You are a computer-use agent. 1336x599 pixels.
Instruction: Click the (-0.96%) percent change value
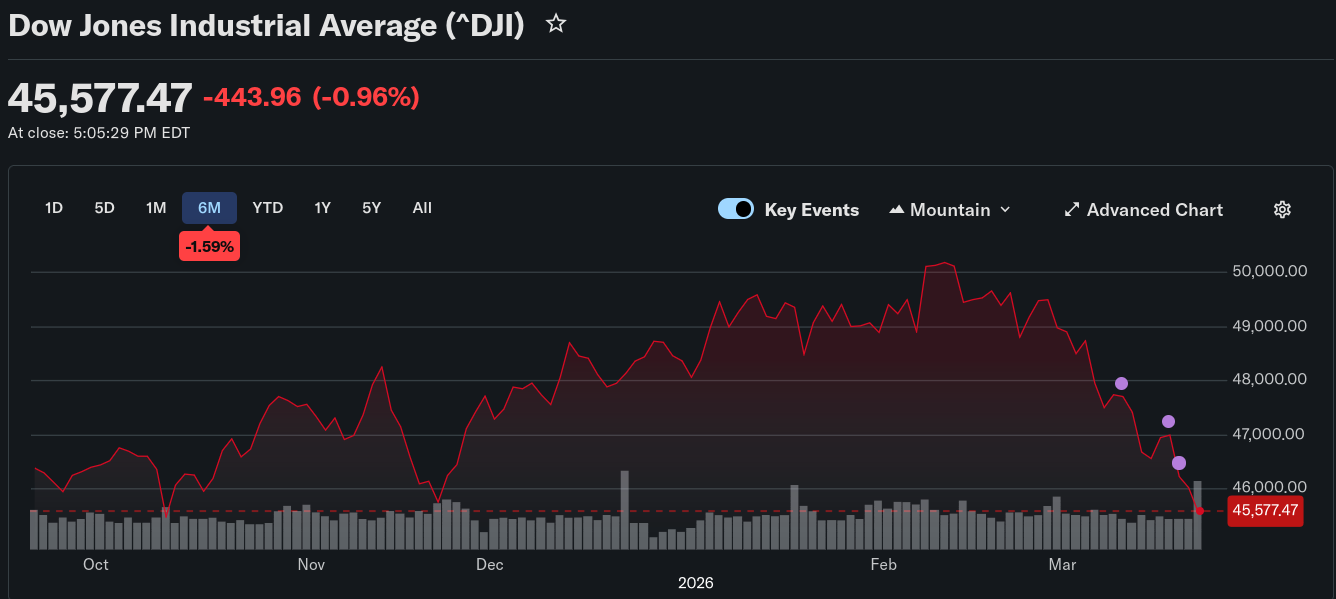pyautogui.click(x=366, y=97)
